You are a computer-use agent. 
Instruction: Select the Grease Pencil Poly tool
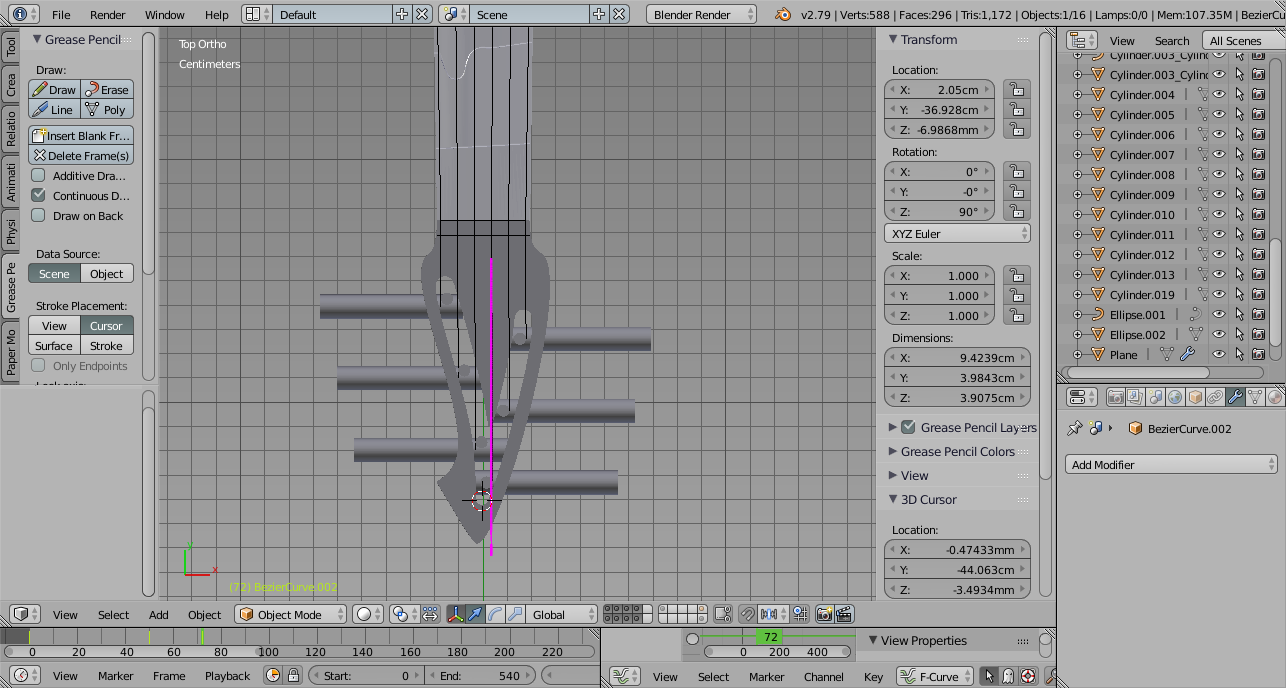[x=107, y=109]
